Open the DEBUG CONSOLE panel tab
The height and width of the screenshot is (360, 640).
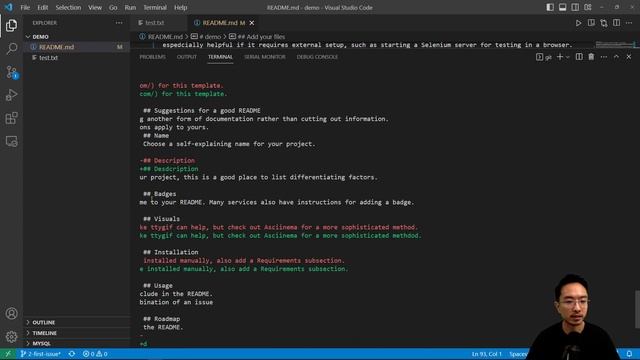click(317, 57)
